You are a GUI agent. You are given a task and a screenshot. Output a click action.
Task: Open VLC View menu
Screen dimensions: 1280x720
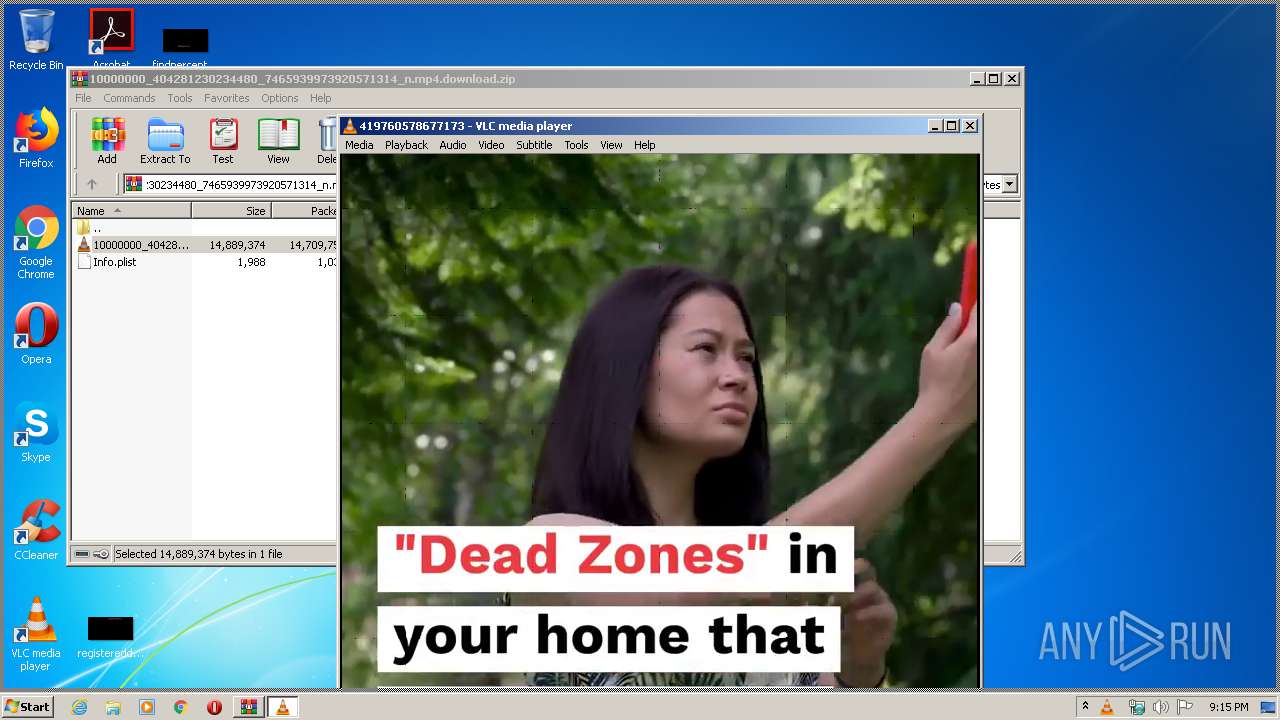611,145
